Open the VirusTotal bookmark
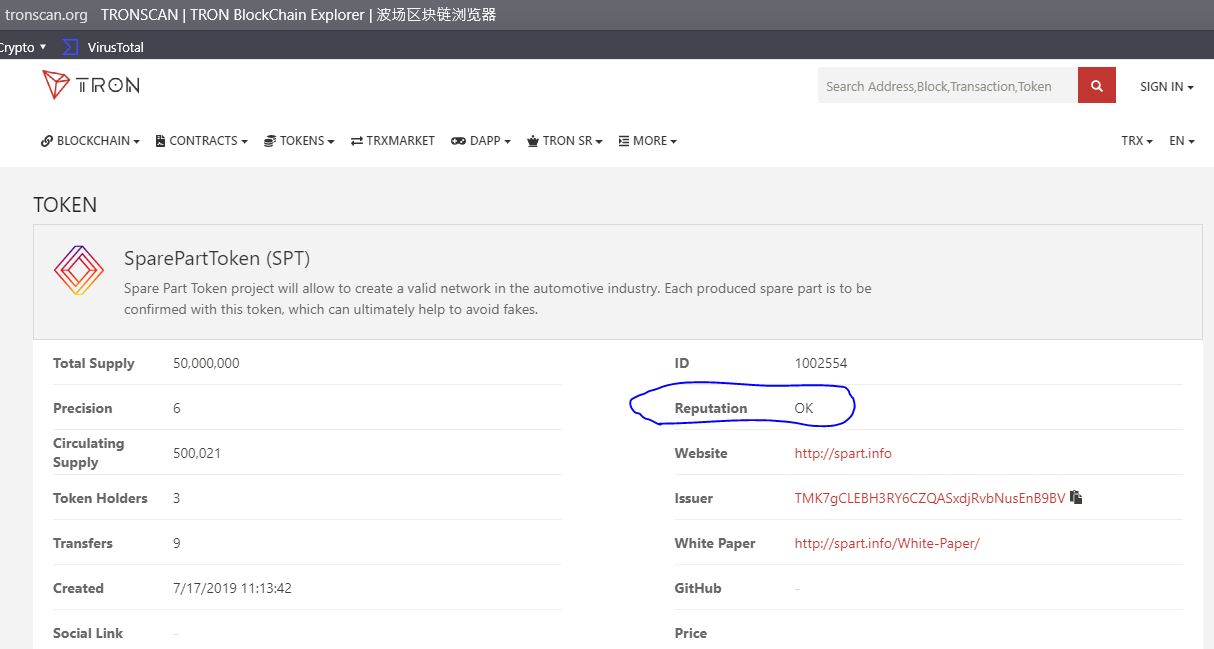Viewport: 1214px width, 649px height. [103, 47]
